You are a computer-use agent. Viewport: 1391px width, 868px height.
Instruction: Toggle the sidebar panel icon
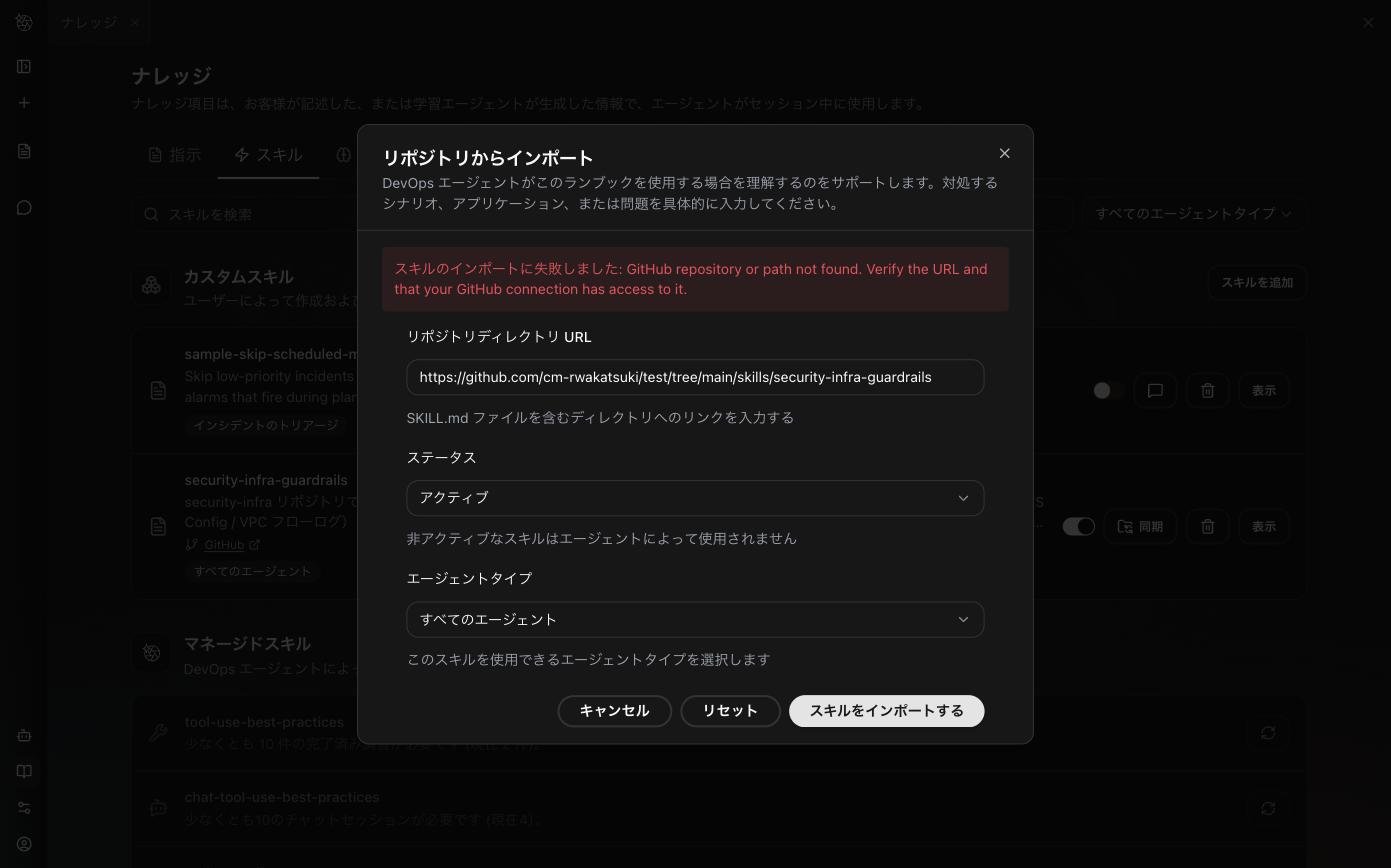coord(24,66)
